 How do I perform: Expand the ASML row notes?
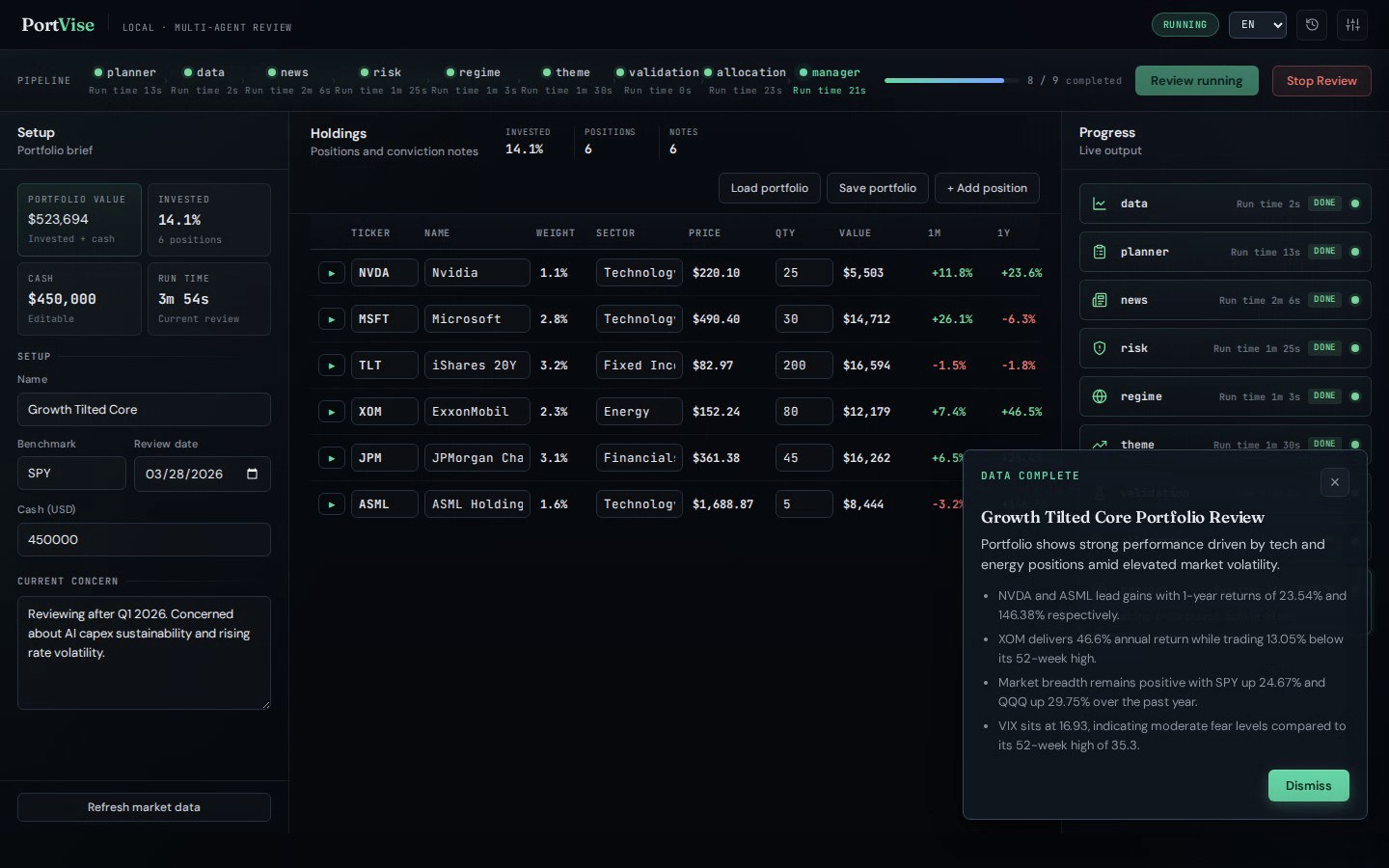click(x=332, y=504)
